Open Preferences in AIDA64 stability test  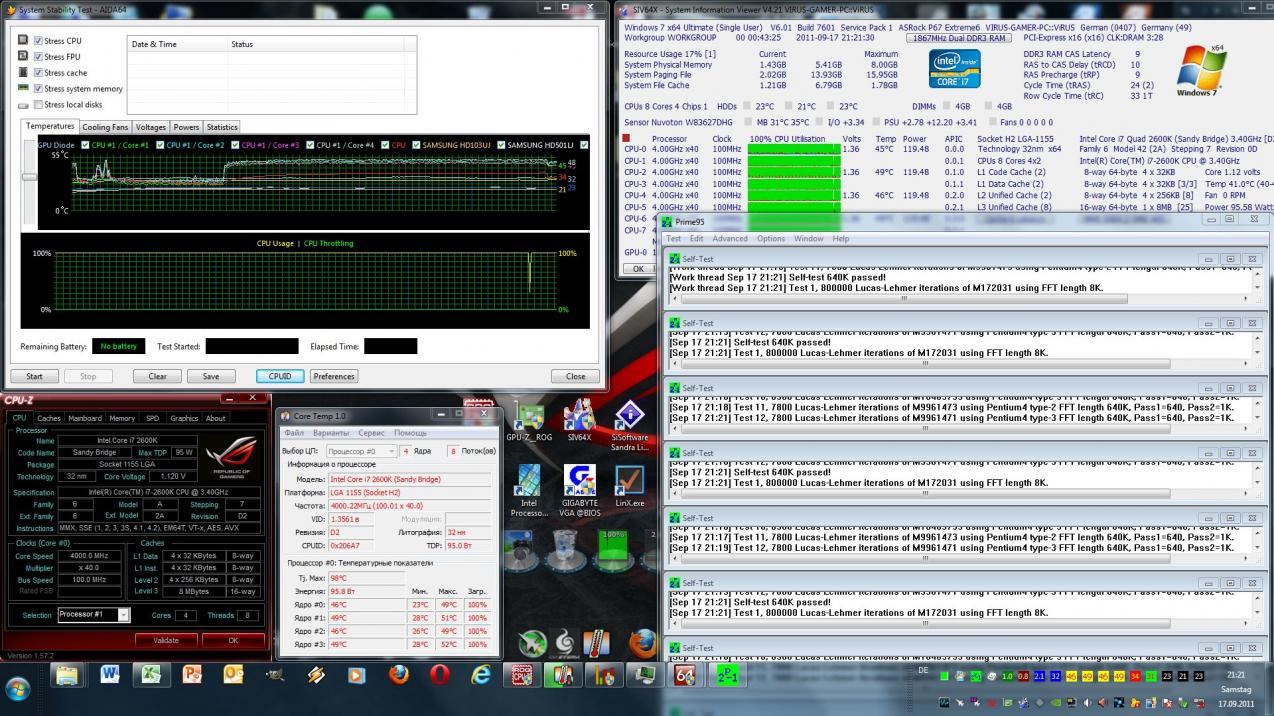point(333,376)
